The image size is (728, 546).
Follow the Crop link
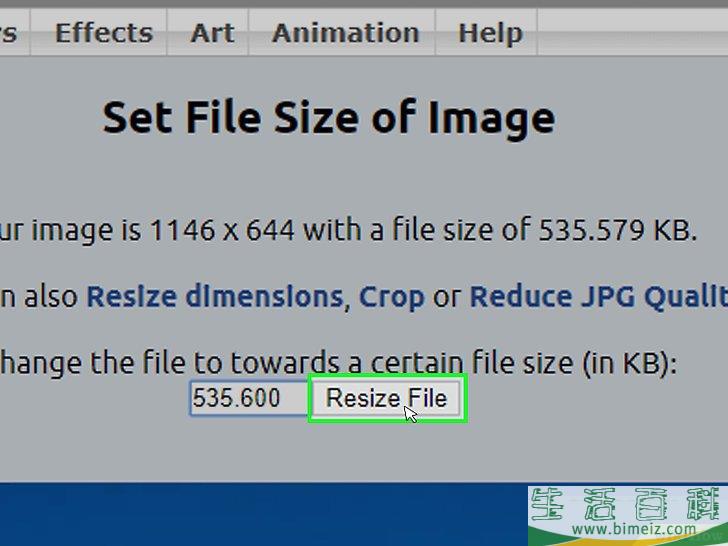[x=391, y=297]
